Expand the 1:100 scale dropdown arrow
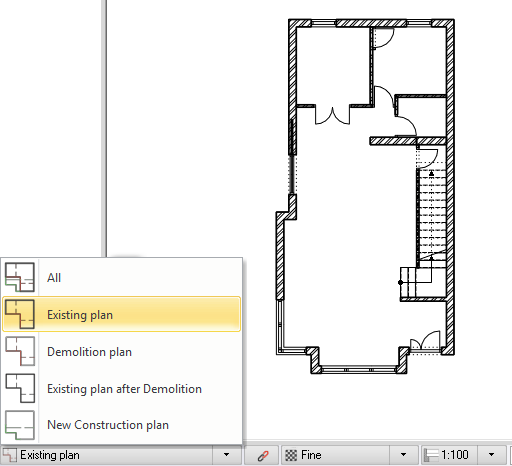Viewport: 512px width, 466px height. click(x=491, y=455)
